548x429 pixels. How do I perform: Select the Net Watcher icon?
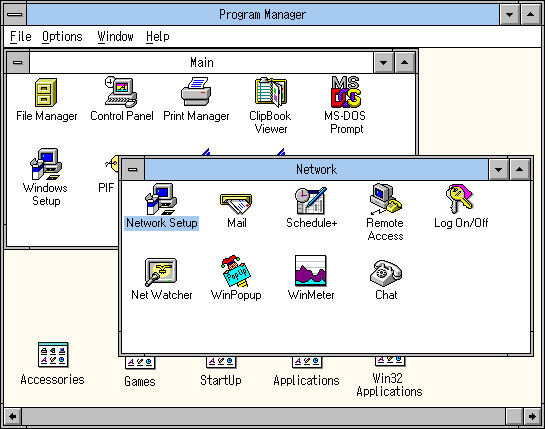click(161, 272)
